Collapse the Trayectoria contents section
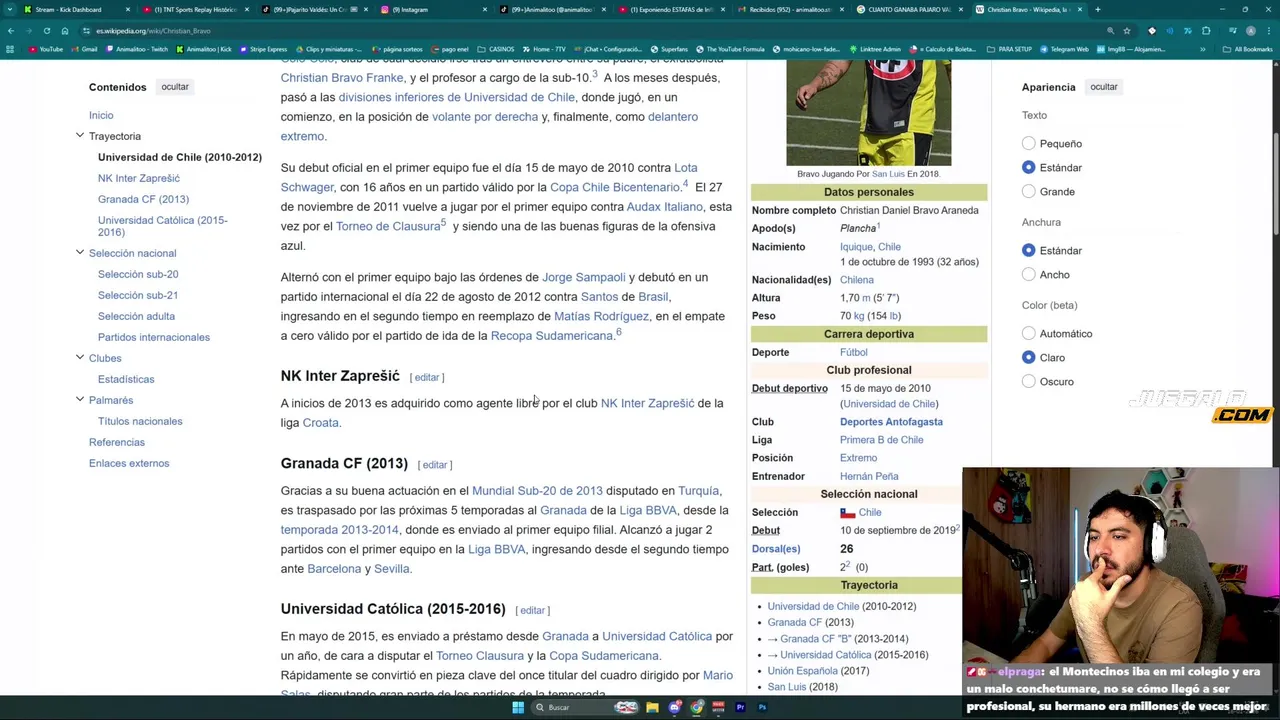 point(80,136)
